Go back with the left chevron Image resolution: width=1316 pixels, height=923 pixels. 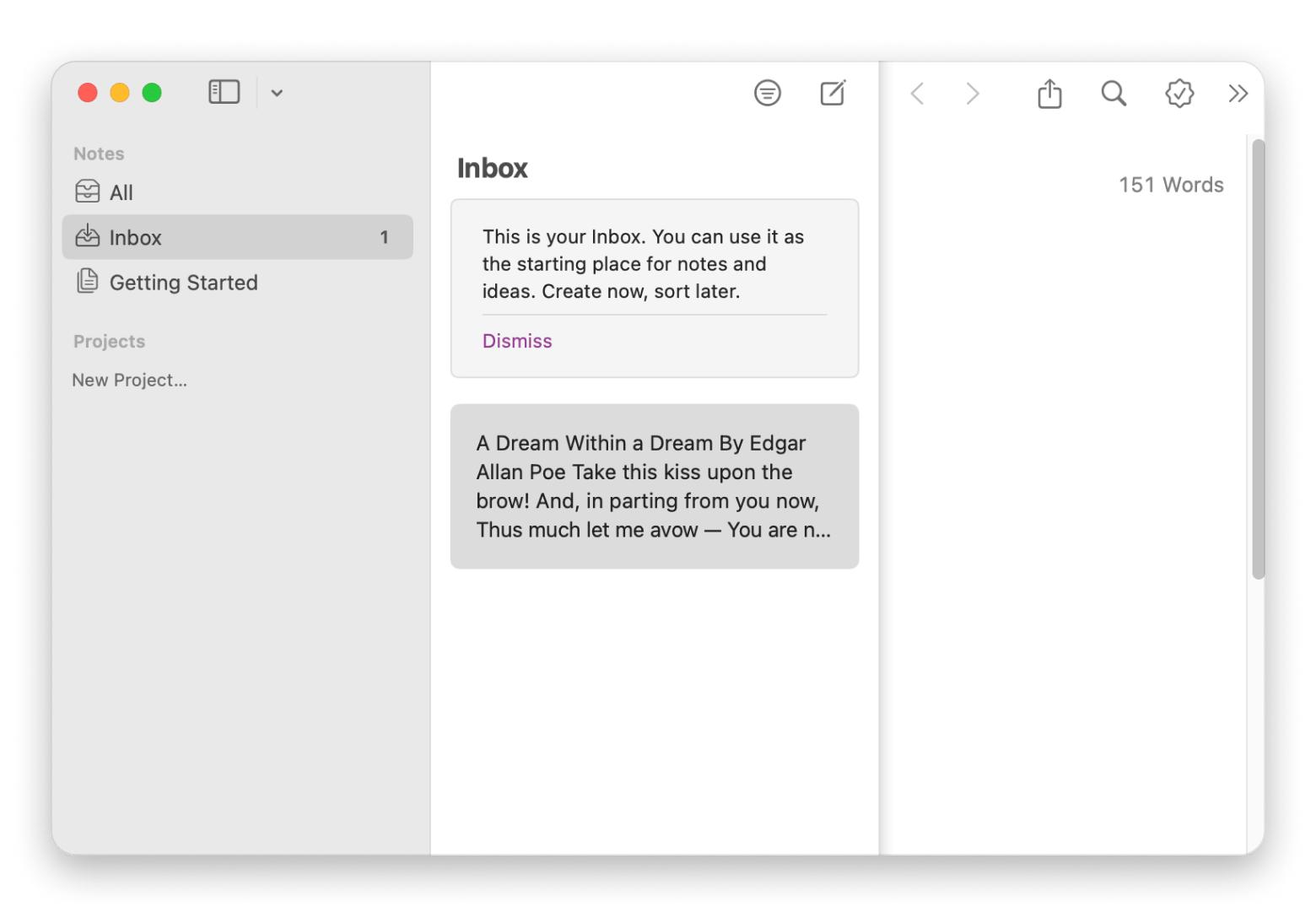tap(918, 93)
